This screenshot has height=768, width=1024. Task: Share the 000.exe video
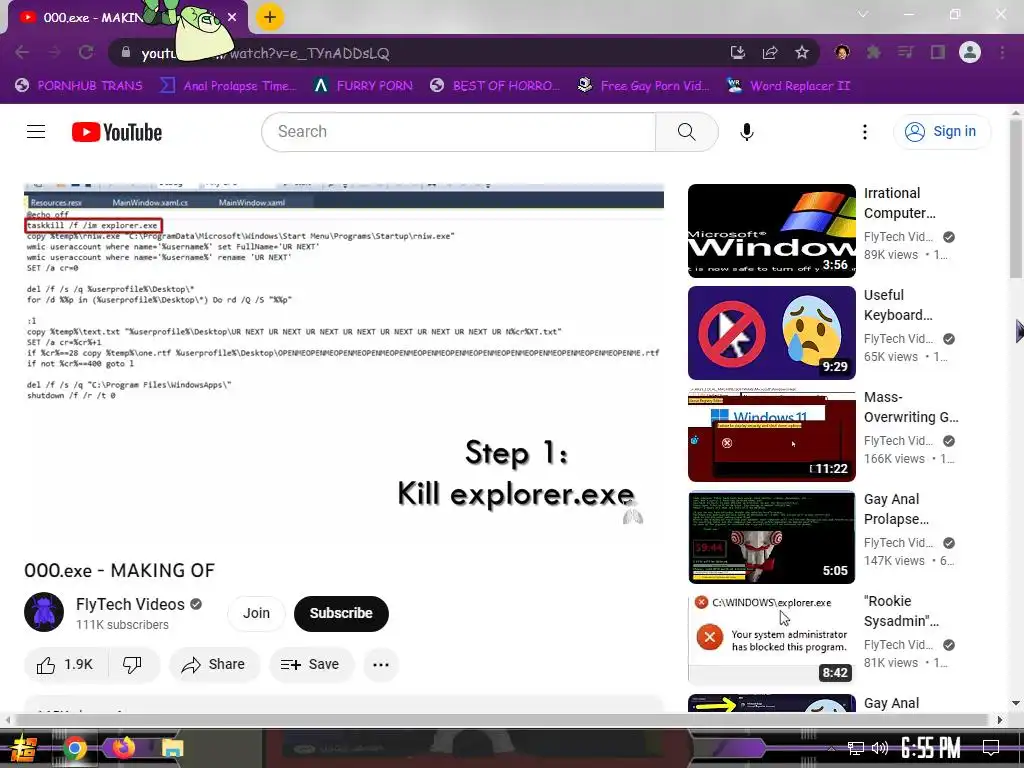pyautogui.click(x=214, y=665)
